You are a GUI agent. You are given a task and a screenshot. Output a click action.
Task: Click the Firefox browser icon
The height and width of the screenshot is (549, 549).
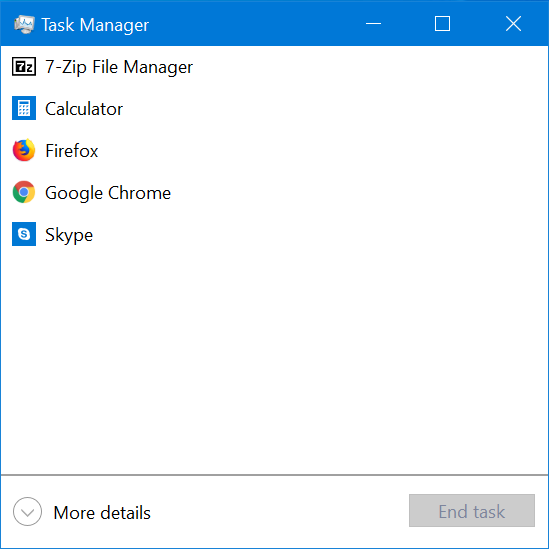[x=24, y=150]
